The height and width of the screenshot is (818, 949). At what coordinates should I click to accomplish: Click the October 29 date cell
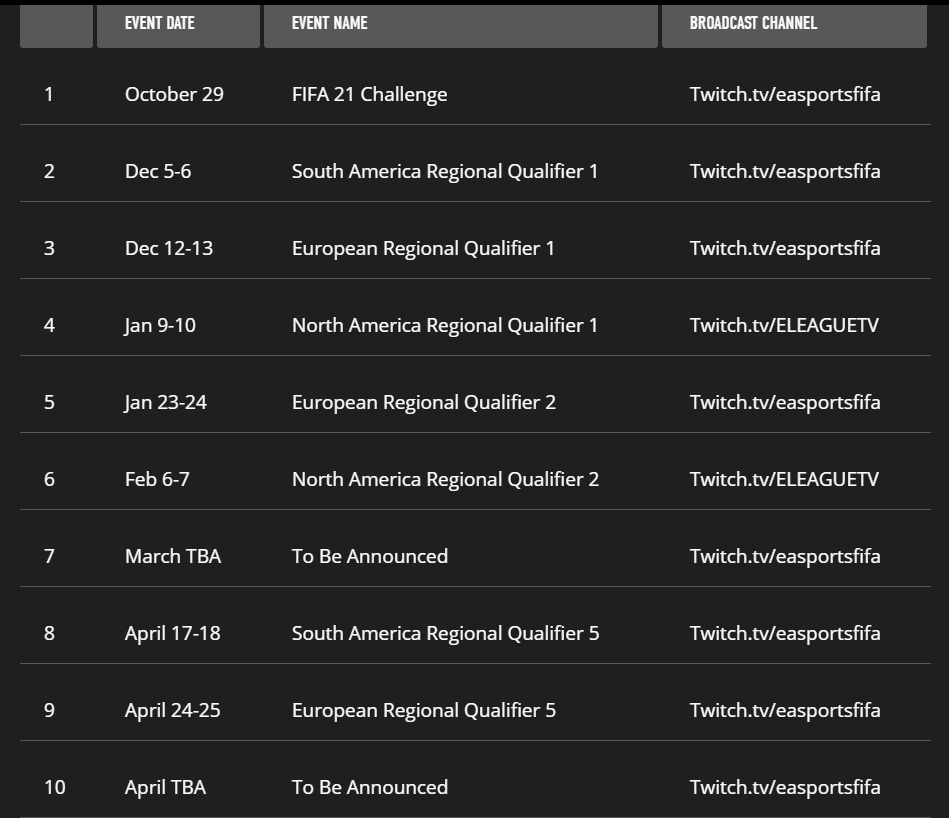[174, 94]
